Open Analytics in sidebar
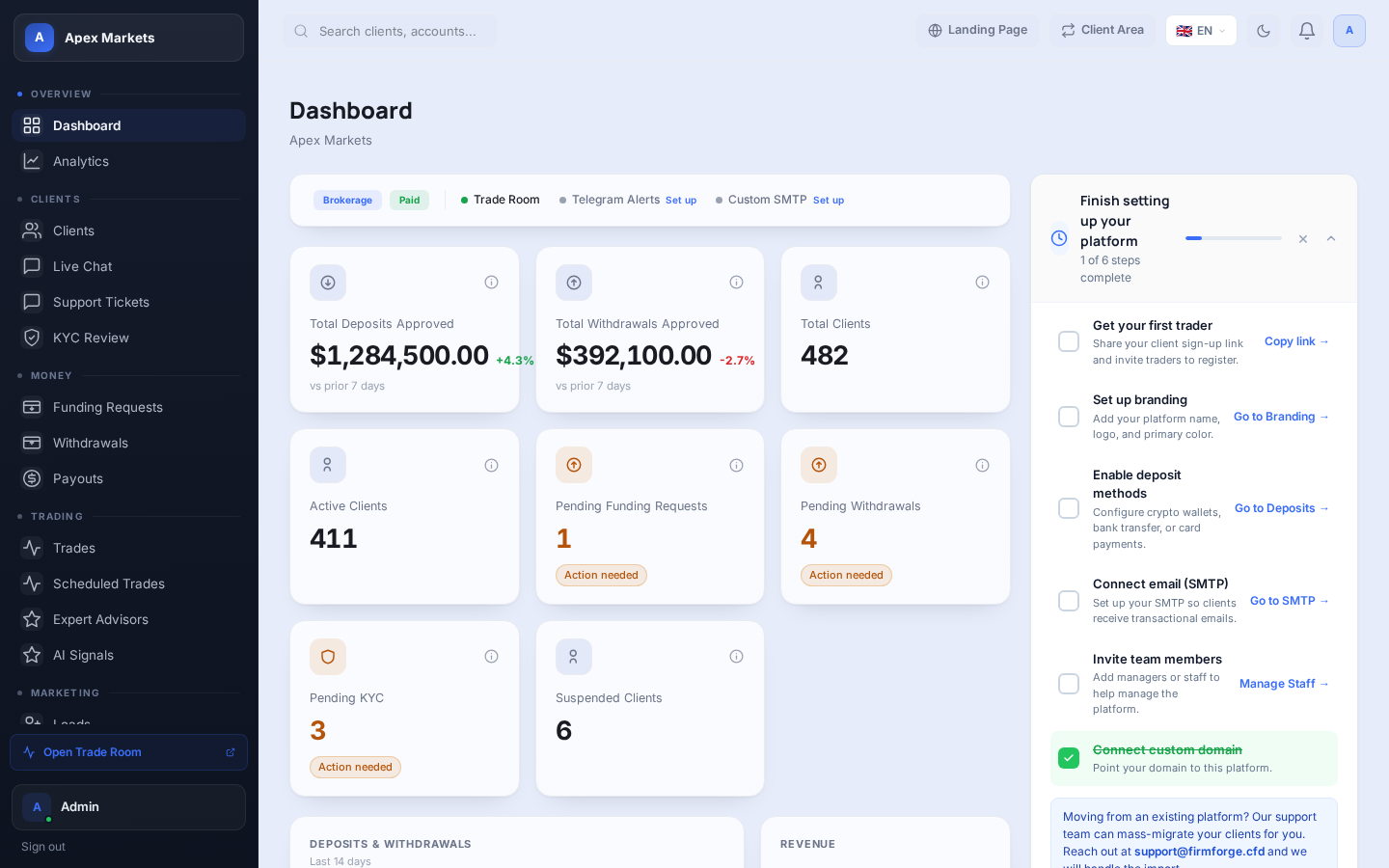The height and width of the screenshot is (868, 1389). point(128,161)
